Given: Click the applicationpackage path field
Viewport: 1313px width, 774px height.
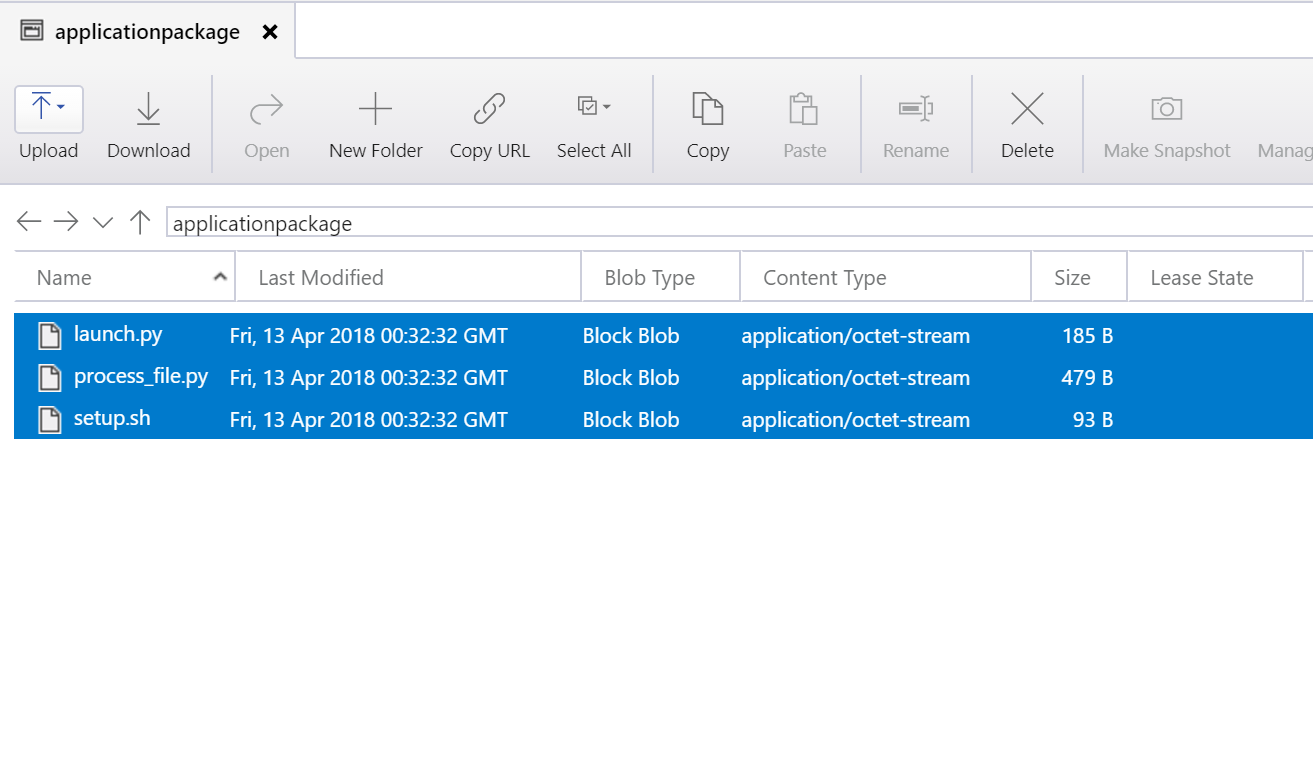Looking at the screenshot, I should click(x=739, y=223).
